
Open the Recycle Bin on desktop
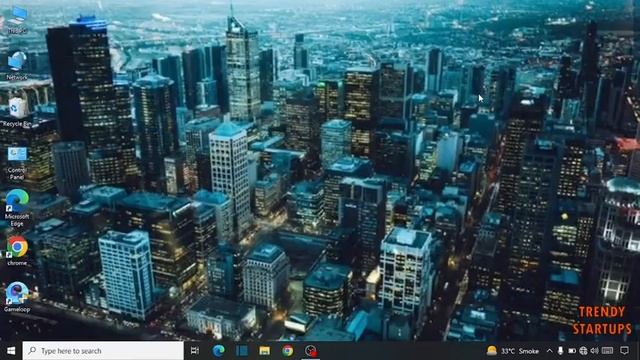click(17, 112)
